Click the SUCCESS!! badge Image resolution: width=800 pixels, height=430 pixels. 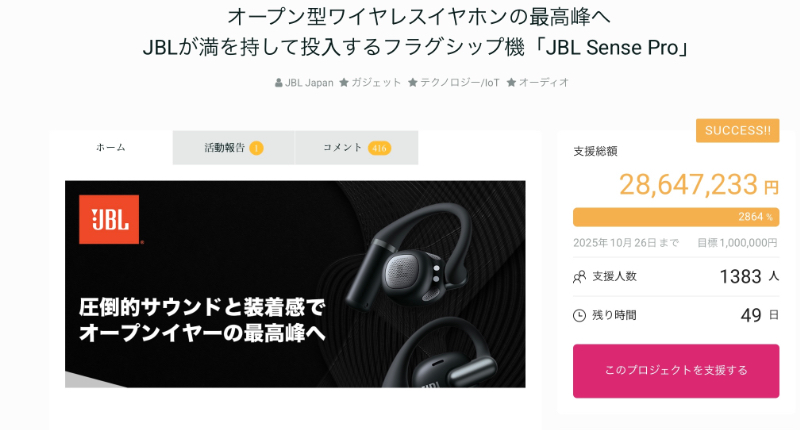pos(738,131)
